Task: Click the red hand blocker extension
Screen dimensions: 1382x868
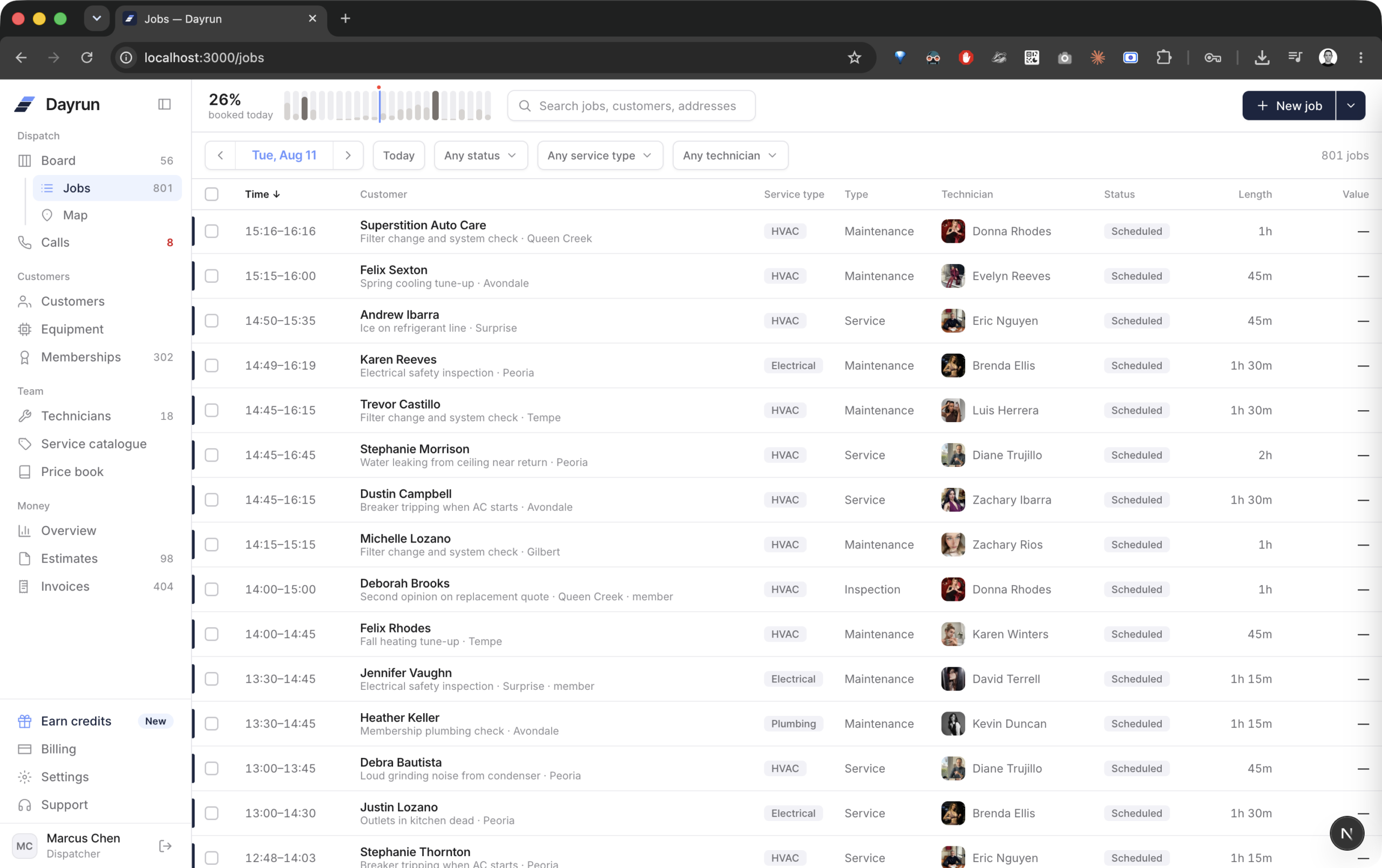Action: click(966, 57)
